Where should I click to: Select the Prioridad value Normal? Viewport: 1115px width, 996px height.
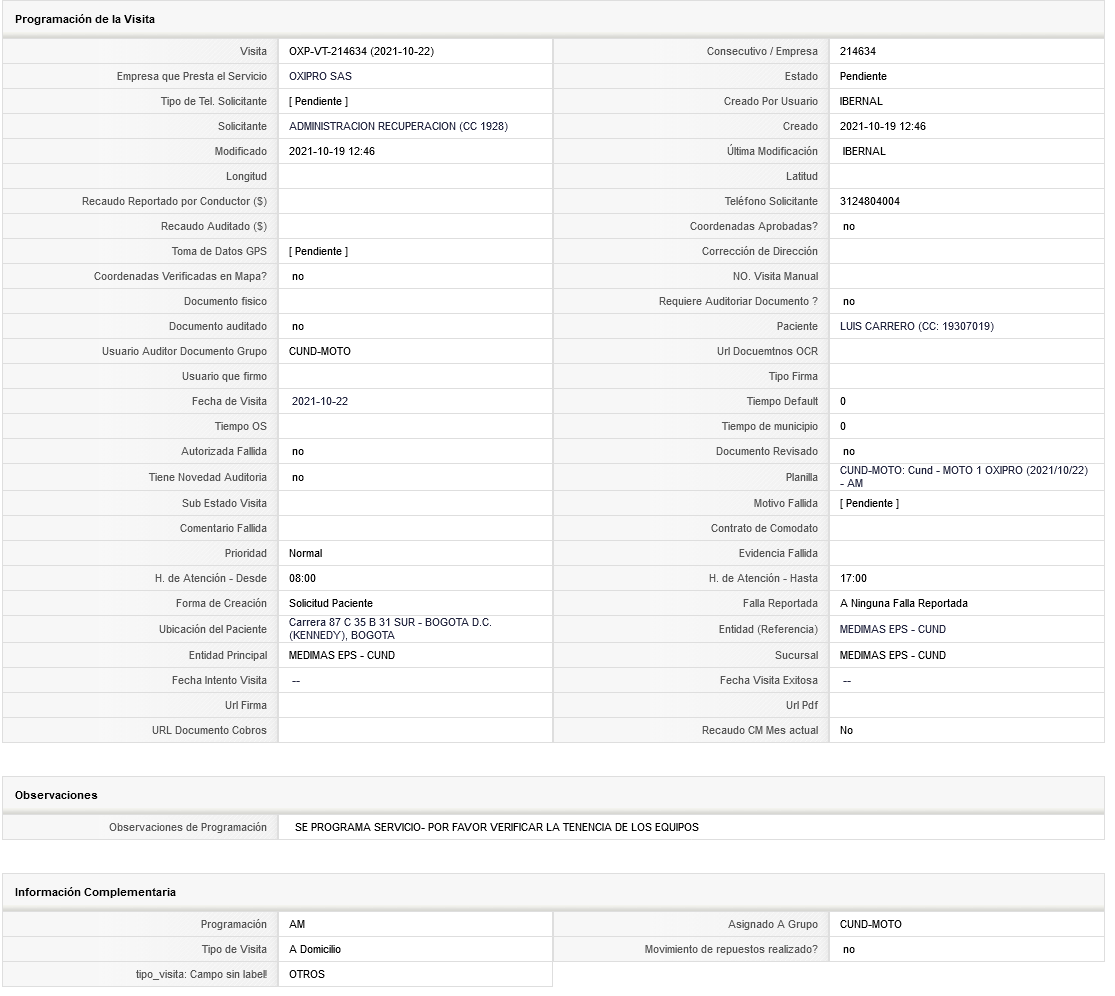tap(306, 553)
